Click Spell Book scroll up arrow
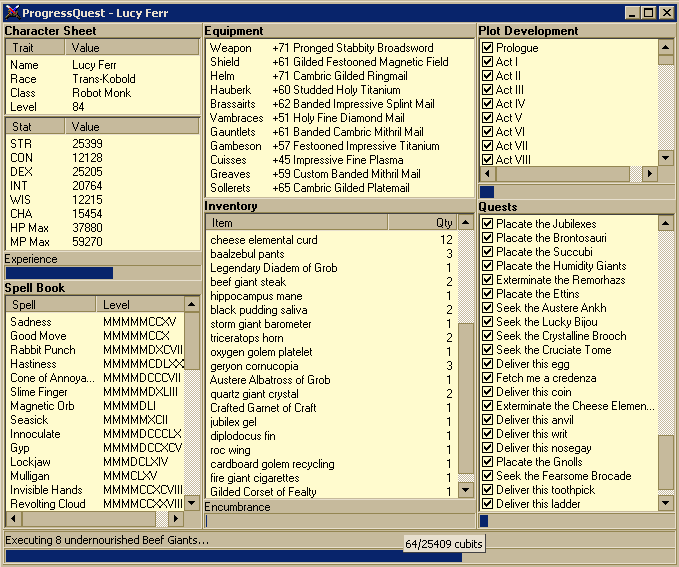 tap(192, 305)
